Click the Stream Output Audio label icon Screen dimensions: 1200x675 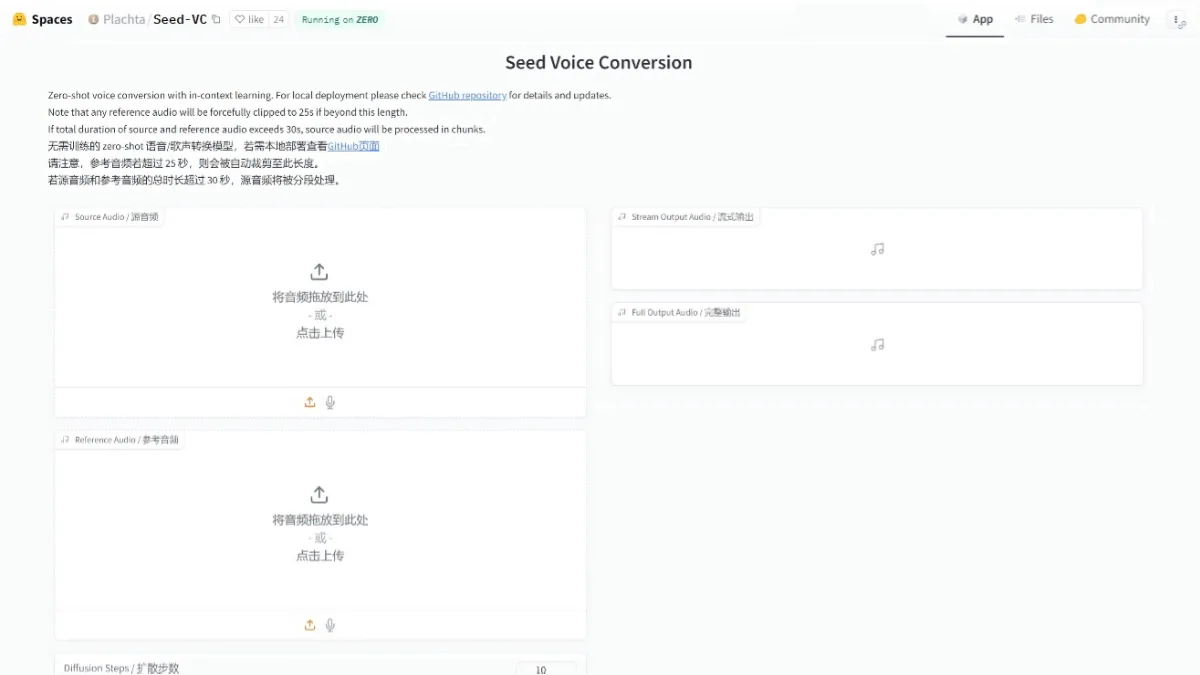pos(622,217)
